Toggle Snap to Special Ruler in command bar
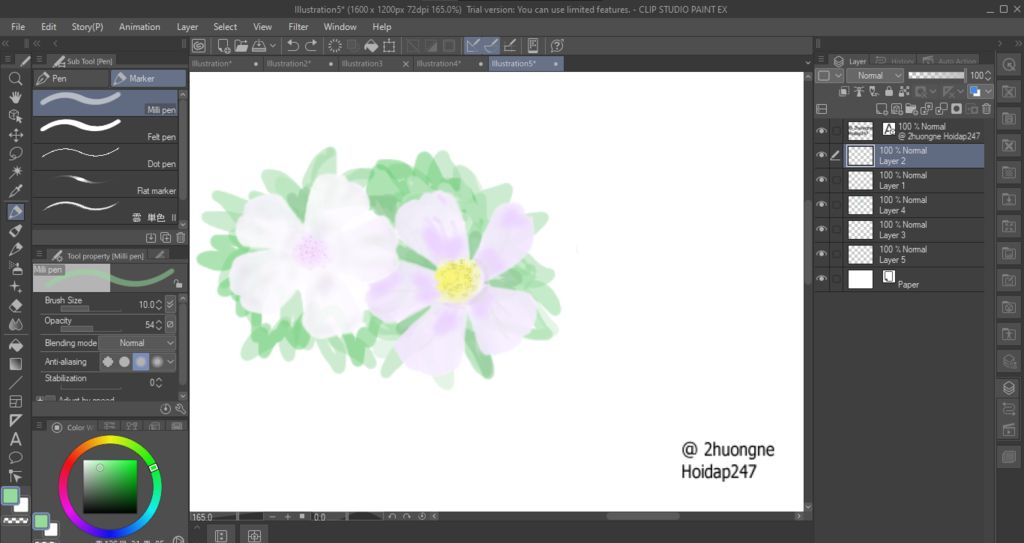 click(490, 46)
